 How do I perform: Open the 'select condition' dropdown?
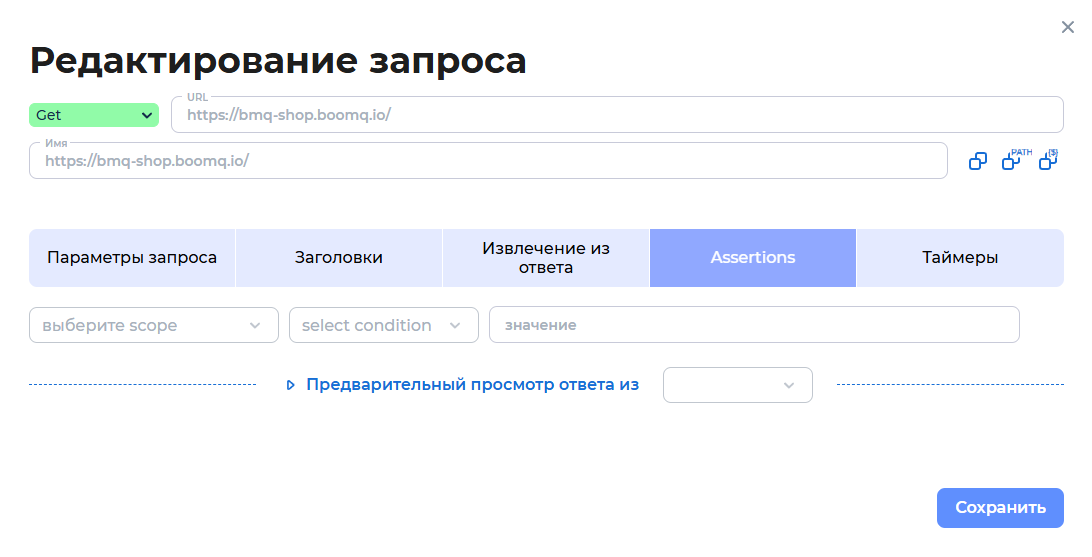point(384,325)
